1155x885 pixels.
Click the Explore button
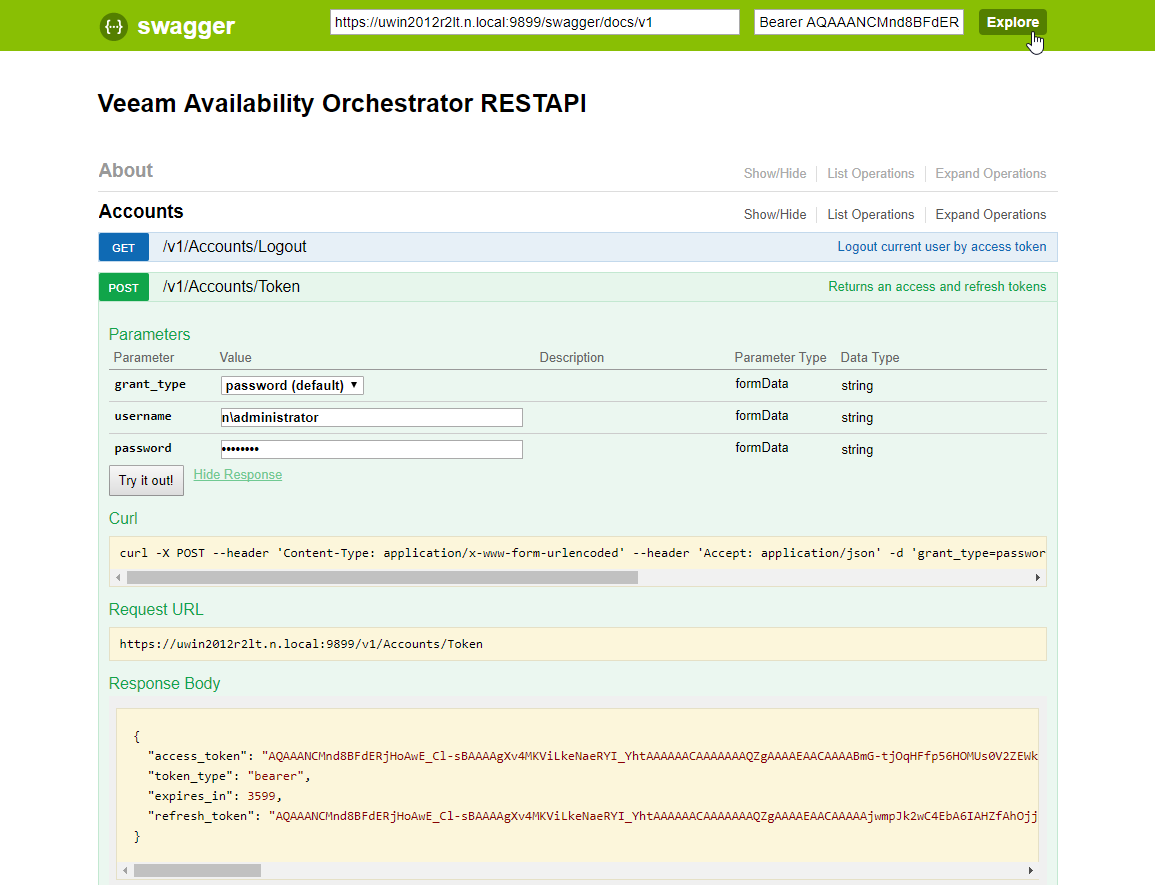(x=1012, y=22)
